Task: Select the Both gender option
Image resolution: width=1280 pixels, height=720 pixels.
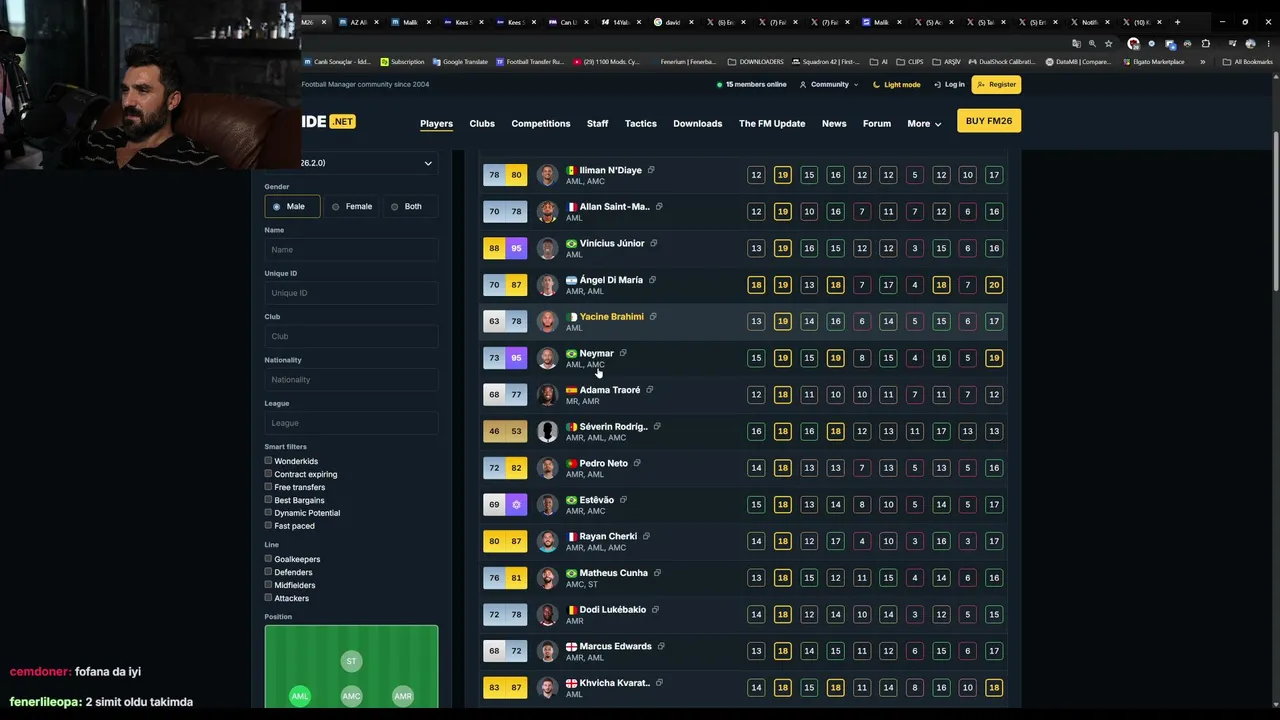Action: coord(411,206)
